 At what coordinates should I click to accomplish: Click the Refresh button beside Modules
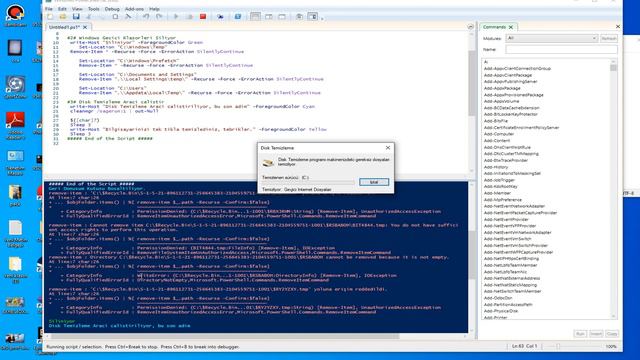(x=609, y=38)
